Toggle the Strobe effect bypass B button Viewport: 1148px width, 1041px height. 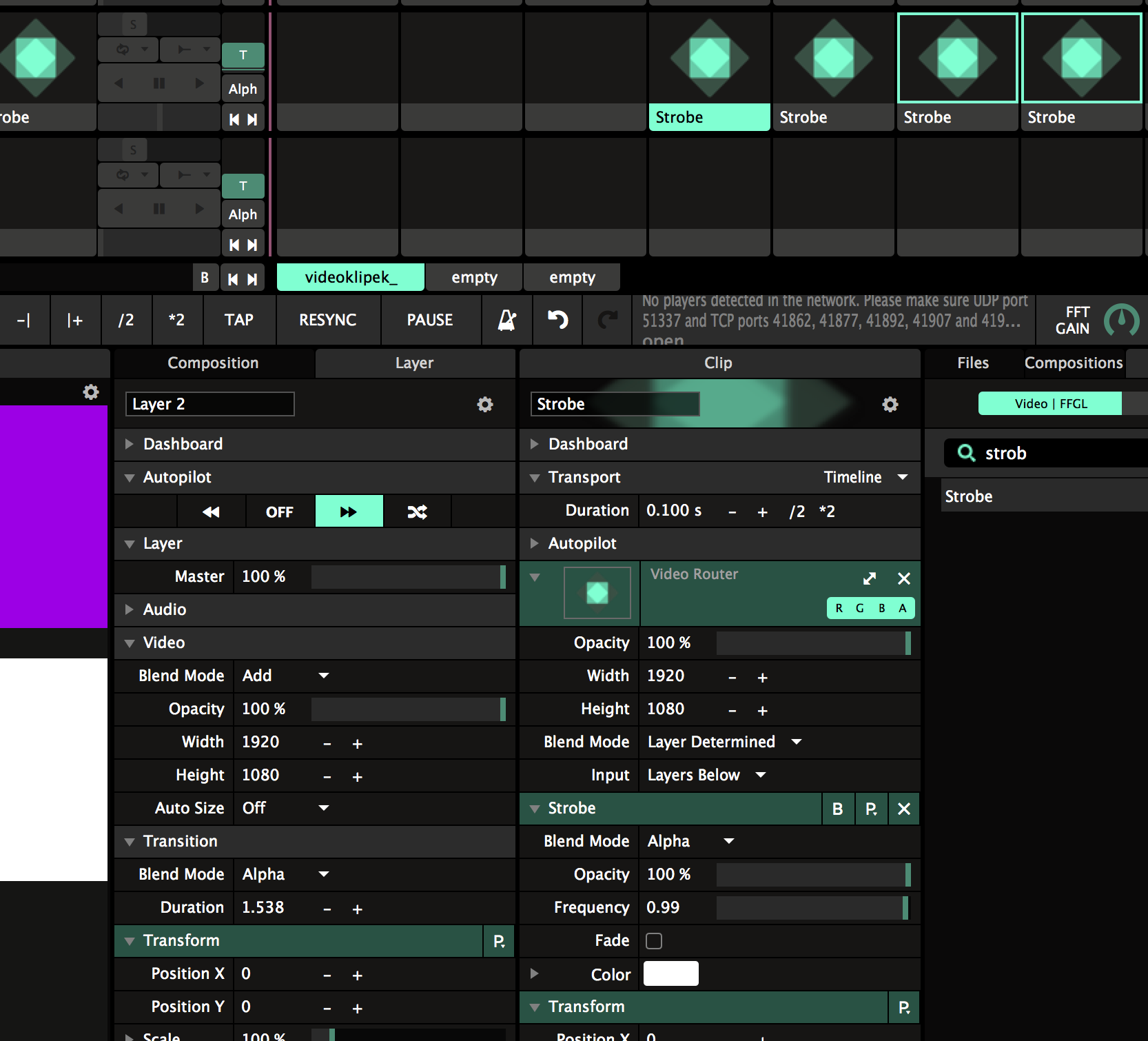click(x=838, y=809)
